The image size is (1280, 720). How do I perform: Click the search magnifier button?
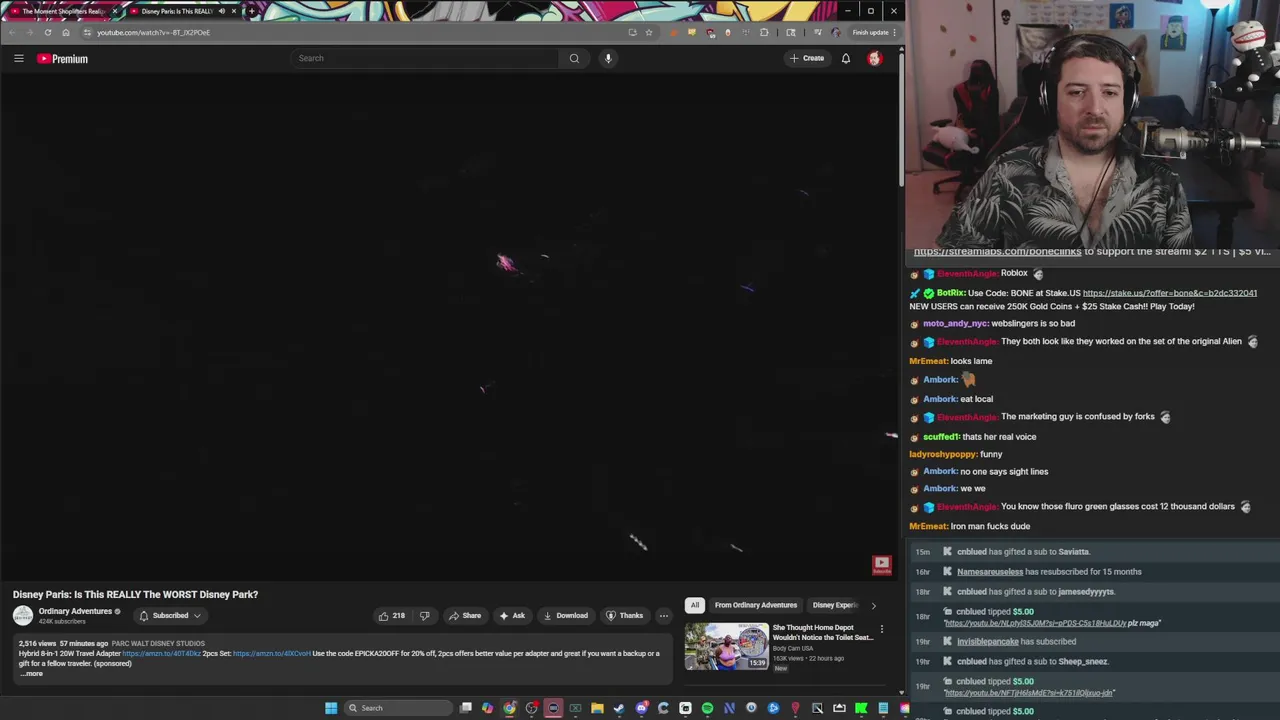point(574,58)
